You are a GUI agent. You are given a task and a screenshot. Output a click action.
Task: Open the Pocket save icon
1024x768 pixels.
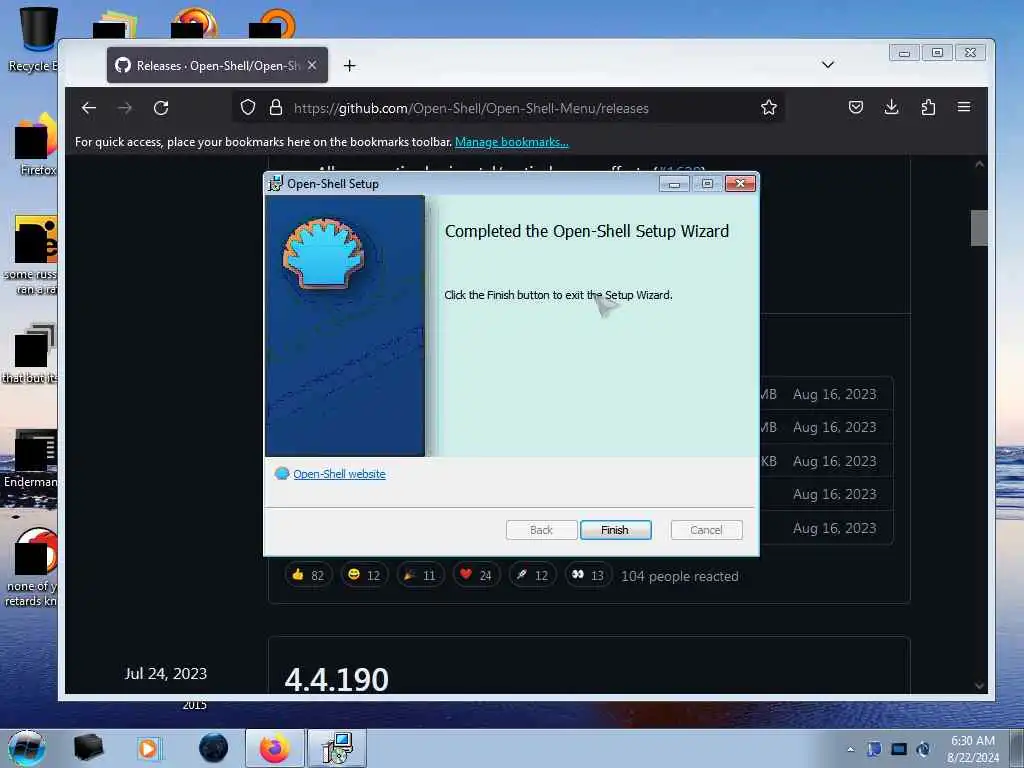coord(856,107)
